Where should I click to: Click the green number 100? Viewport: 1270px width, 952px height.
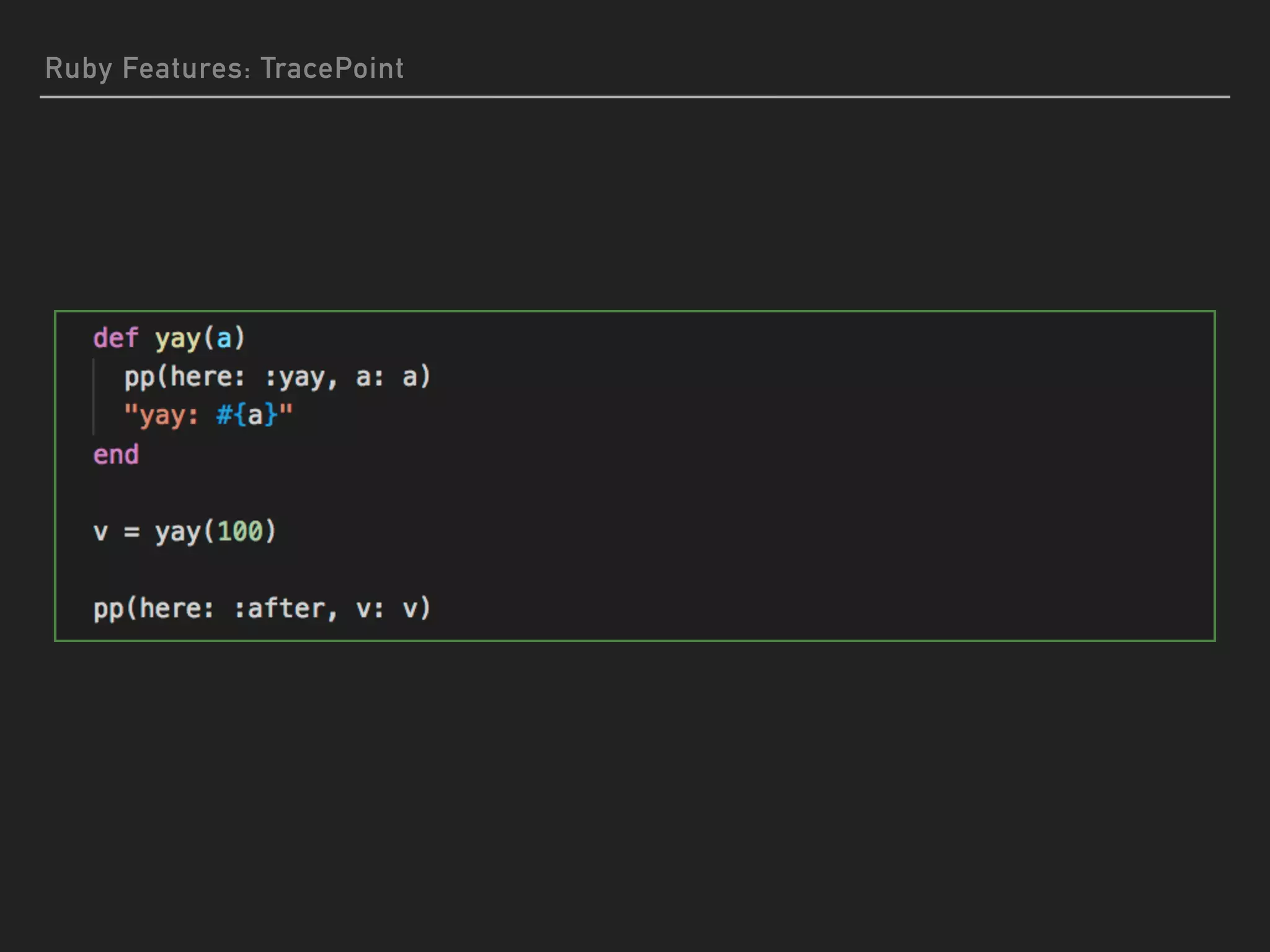pos(240,532)
